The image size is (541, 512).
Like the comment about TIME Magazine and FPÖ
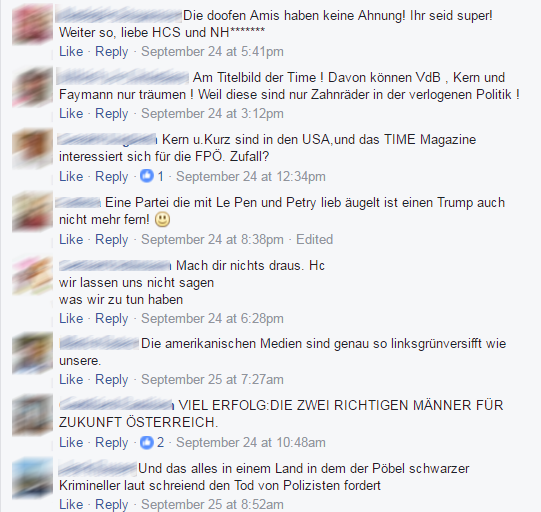(71, 176)
